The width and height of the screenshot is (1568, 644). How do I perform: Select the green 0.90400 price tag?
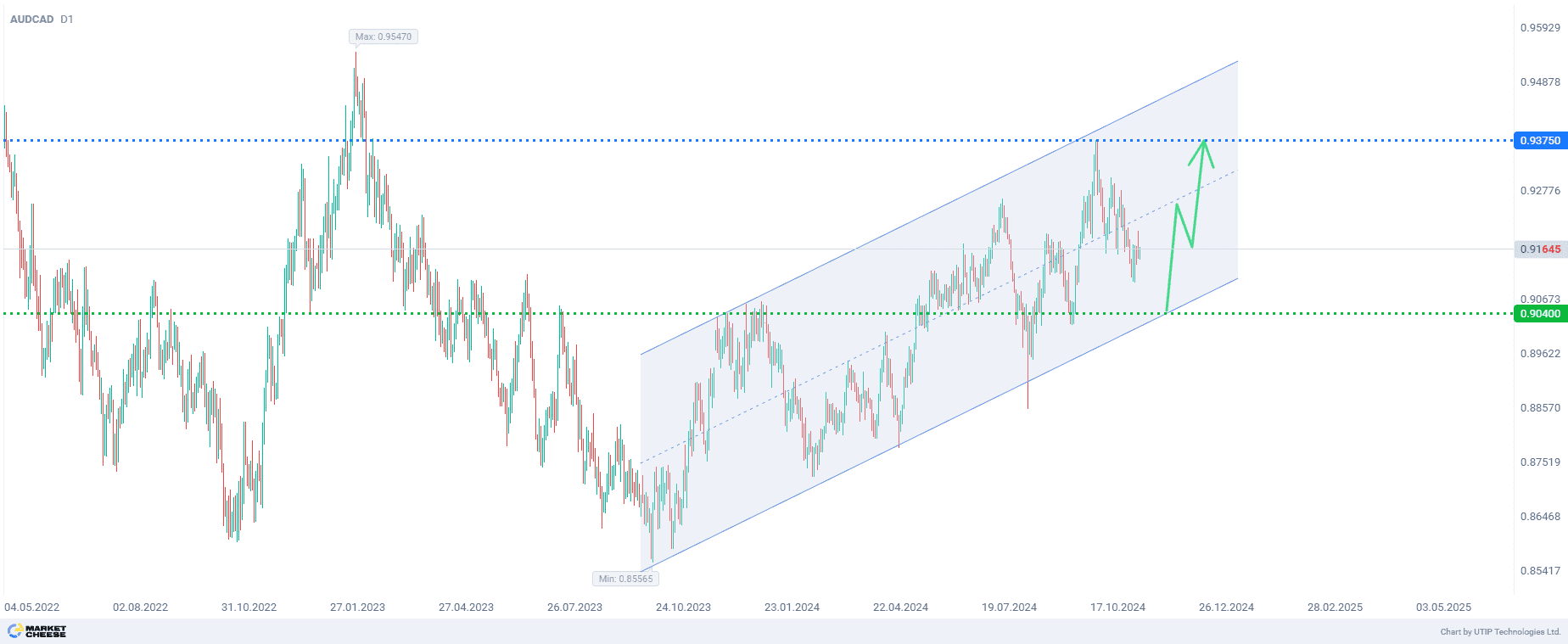(x=1539, y=314)
